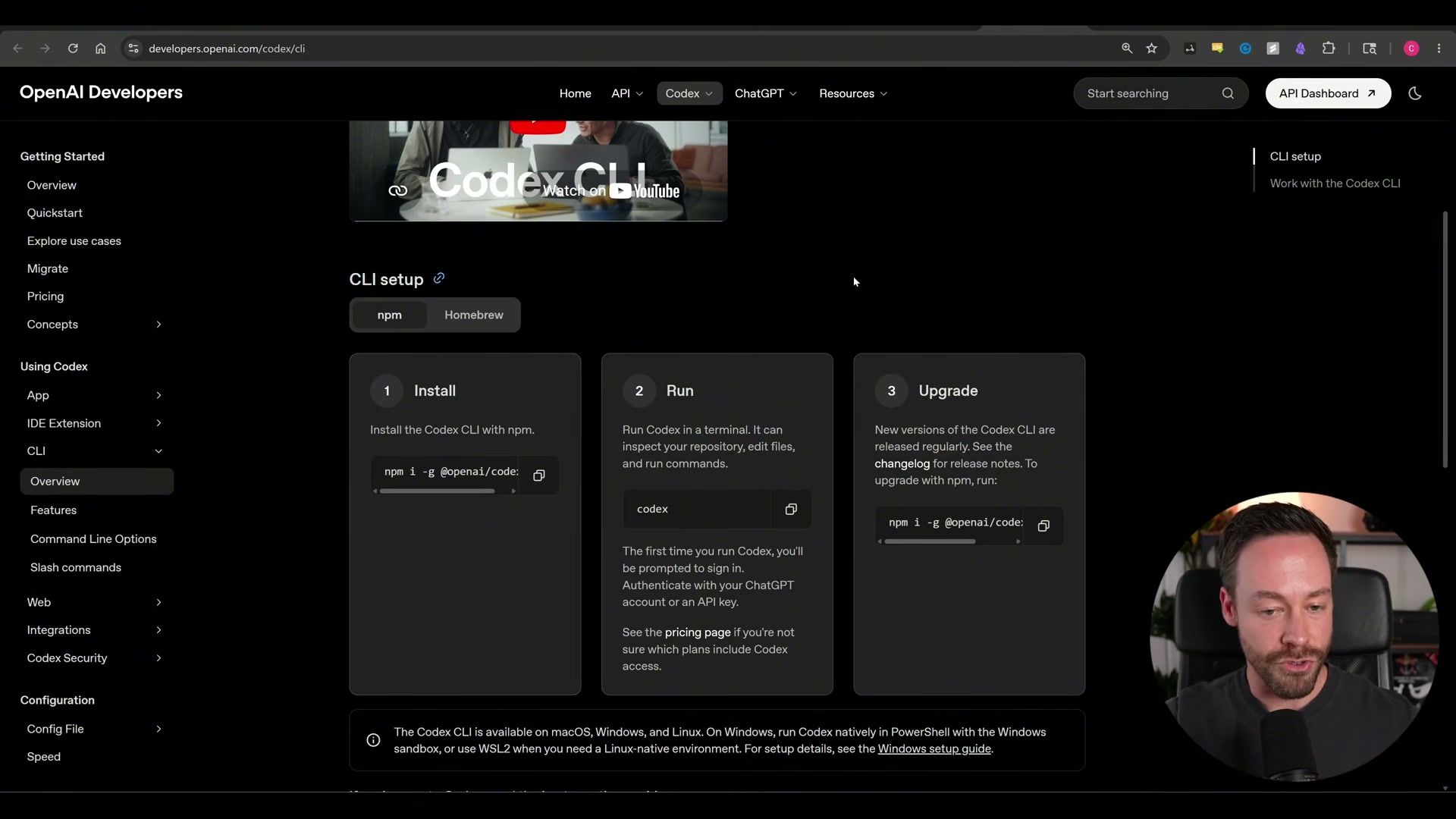Open Command Line Options in sidebar

93,539
